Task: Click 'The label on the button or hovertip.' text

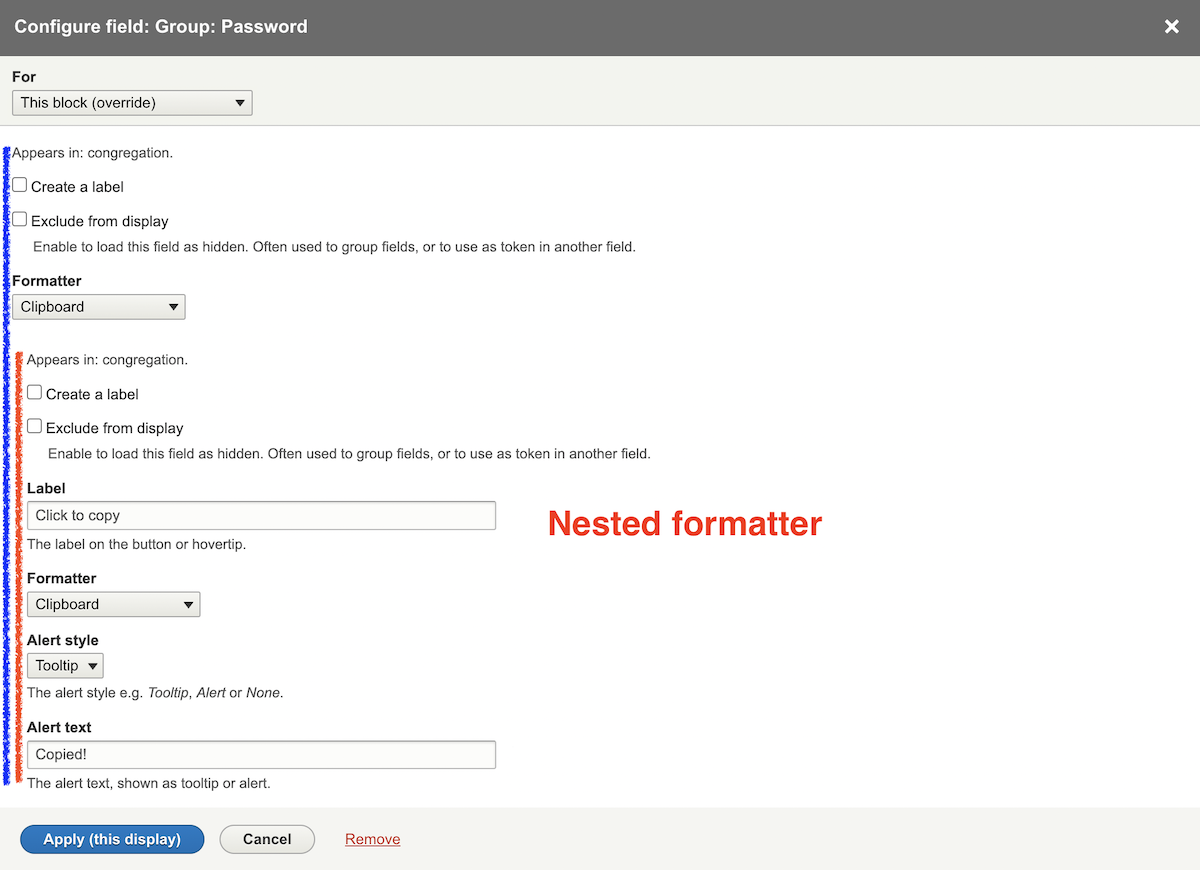Action: click(136, 545)
